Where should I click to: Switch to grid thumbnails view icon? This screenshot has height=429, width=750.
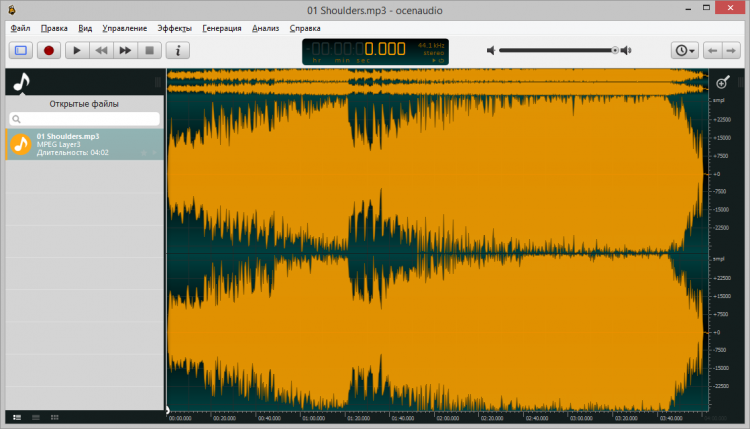55,418
